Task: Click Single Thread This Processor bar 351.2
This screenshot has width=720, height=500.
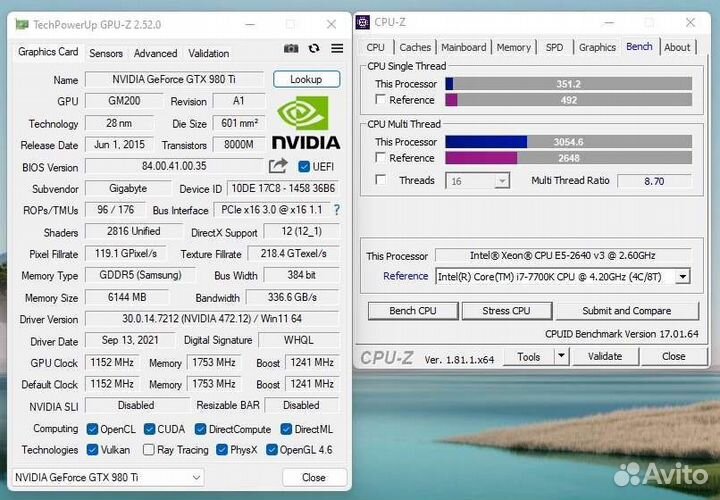Action: click(568, 84)
